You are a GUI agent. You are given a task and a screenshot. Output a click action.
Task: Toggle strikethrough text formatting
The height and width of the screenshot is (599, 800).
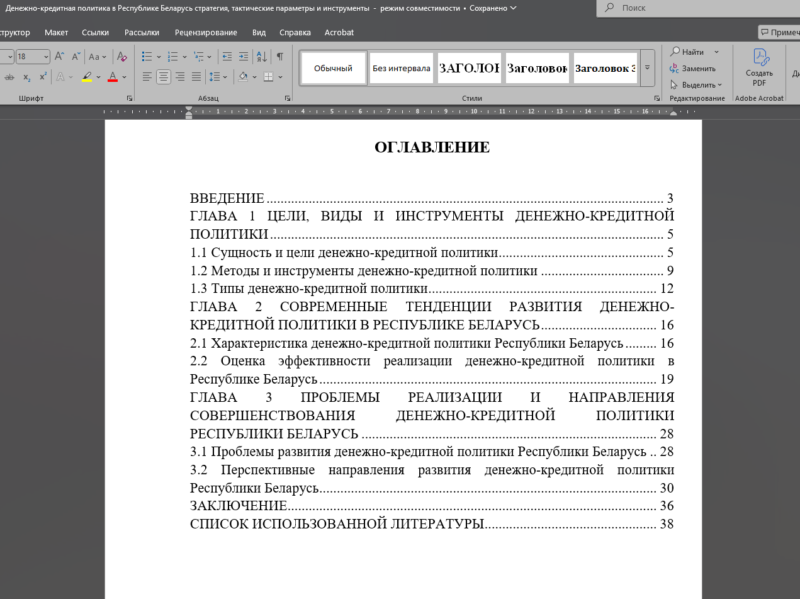point(9,77)
